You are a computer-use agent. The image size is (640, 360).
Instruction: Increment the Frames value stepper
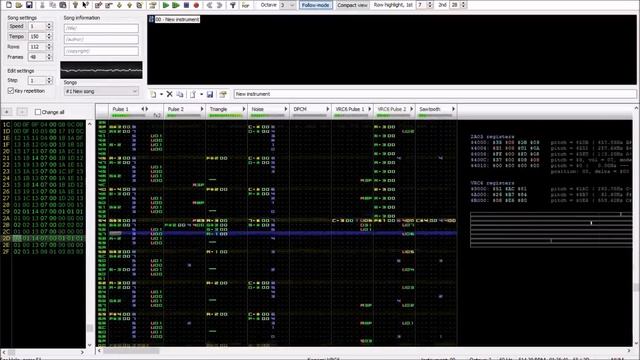tap(49, 55)
